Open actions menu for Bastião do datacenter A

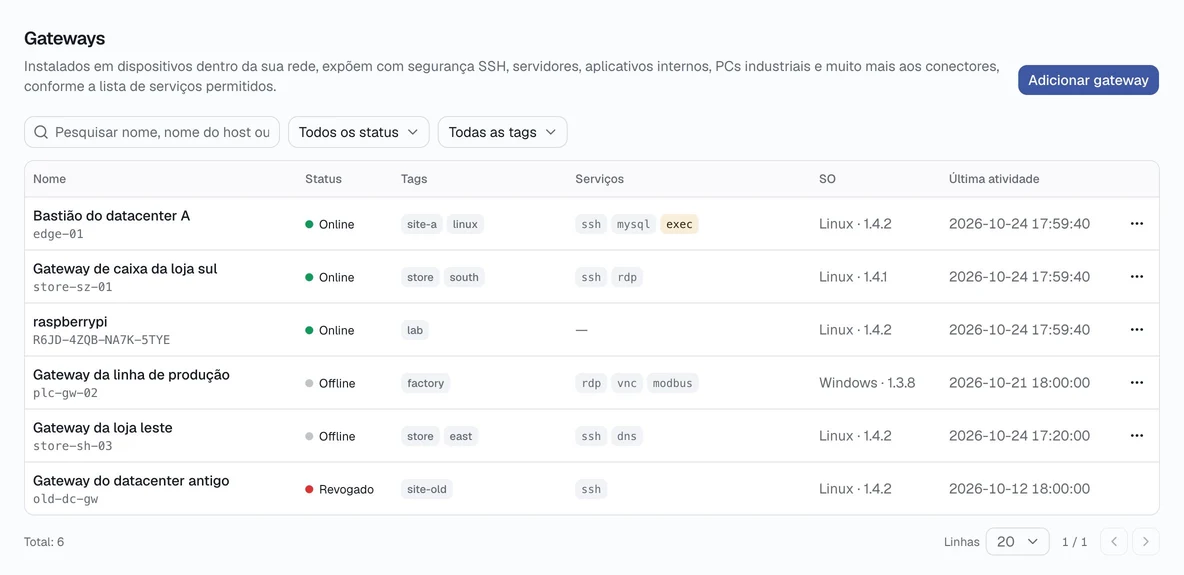1136,224
